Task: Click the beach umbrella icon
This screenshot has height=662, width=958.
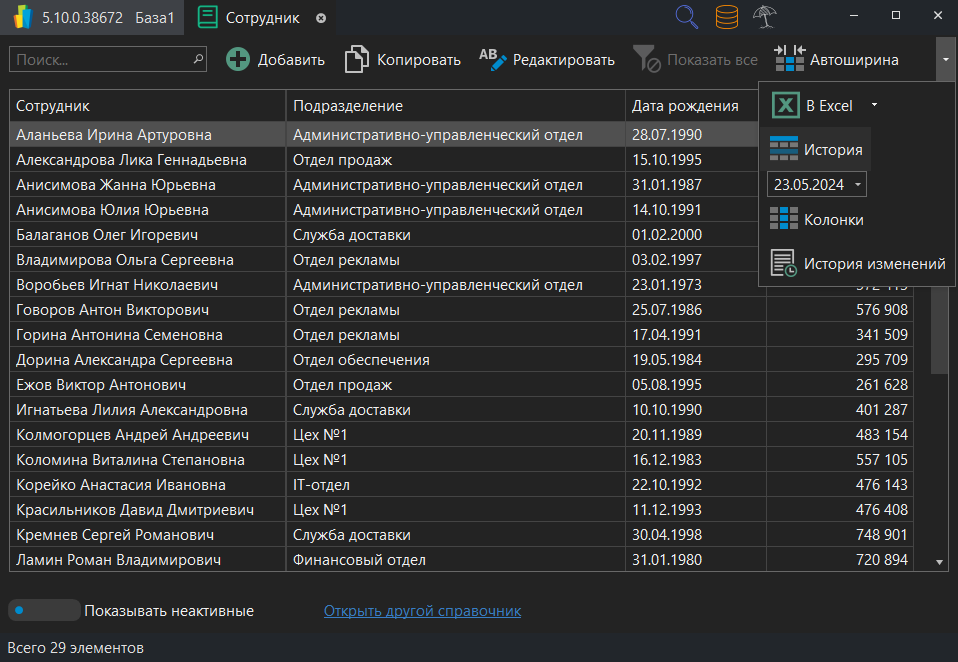Action: tap(766, 17)
